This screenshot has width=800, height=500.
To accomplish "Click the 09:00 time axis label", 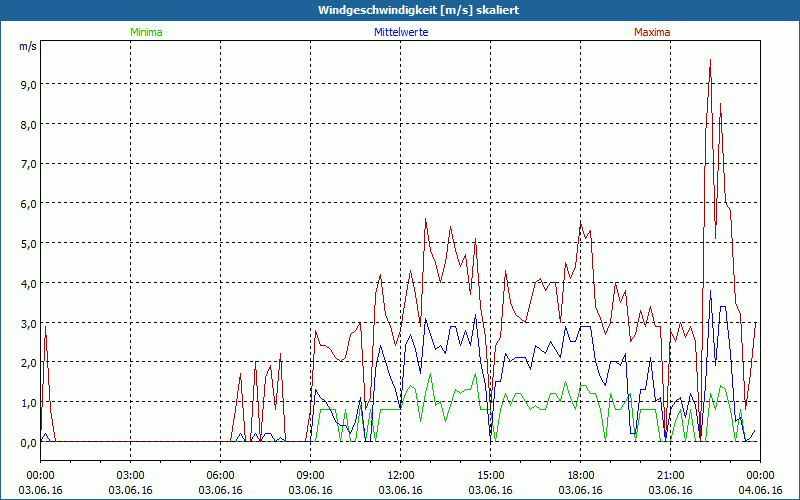I will (310, 475).
